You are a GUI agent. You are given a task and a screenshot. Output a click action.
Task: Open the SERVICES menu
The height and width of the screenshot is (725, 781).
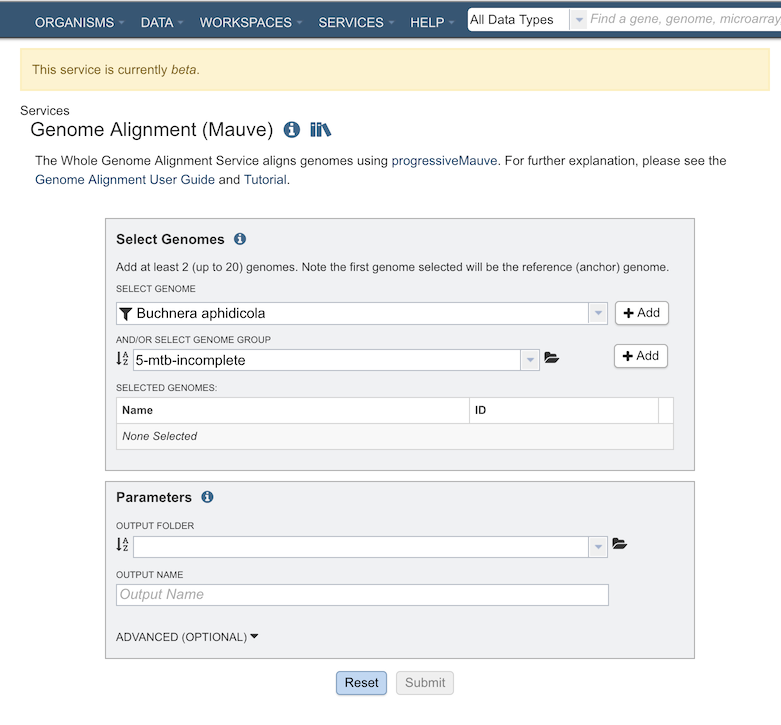(356, 22)
